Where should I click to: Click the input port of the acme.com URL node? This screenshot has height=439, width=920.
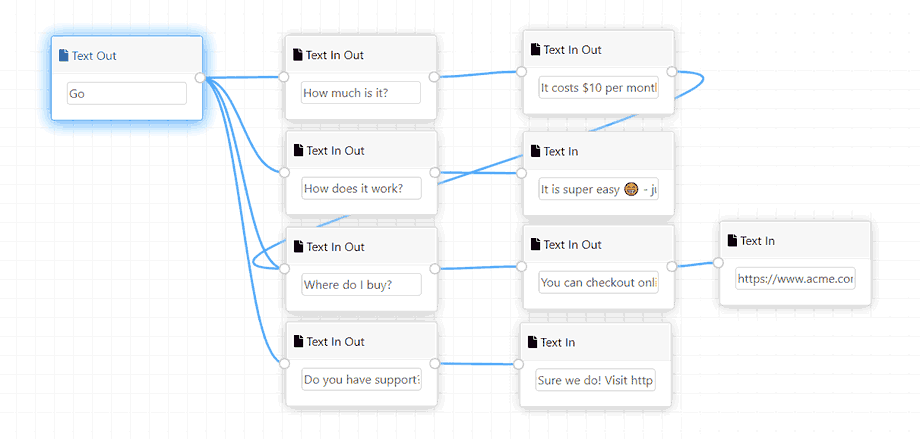[x=718, y=263]
